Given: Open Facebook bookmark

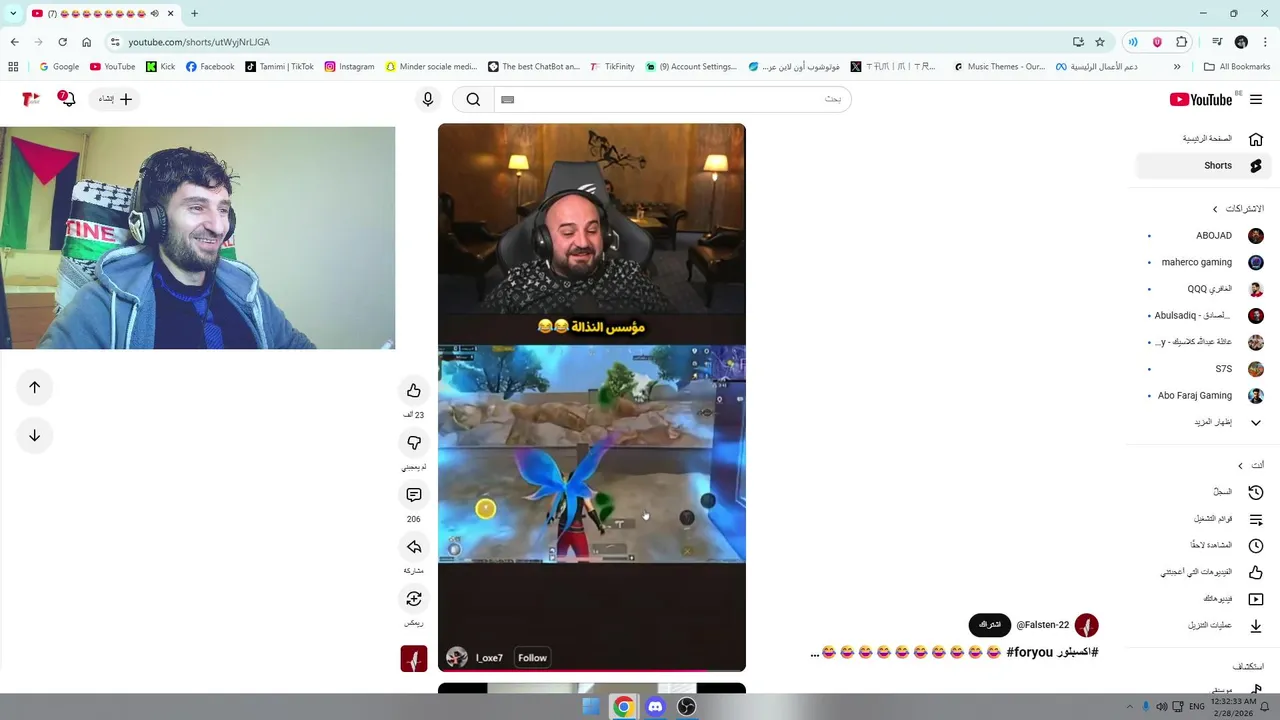Looking at the screenshot, I should (210, 67).
